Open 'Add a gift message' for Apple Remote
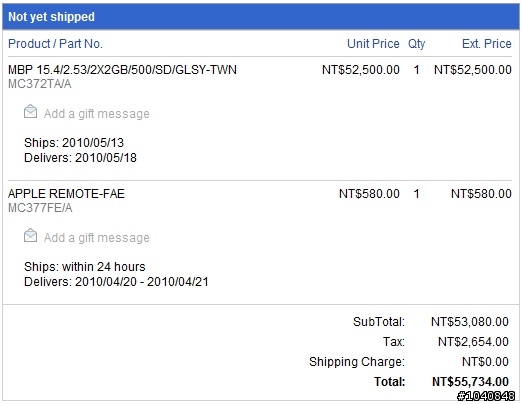 pos(97,238)
